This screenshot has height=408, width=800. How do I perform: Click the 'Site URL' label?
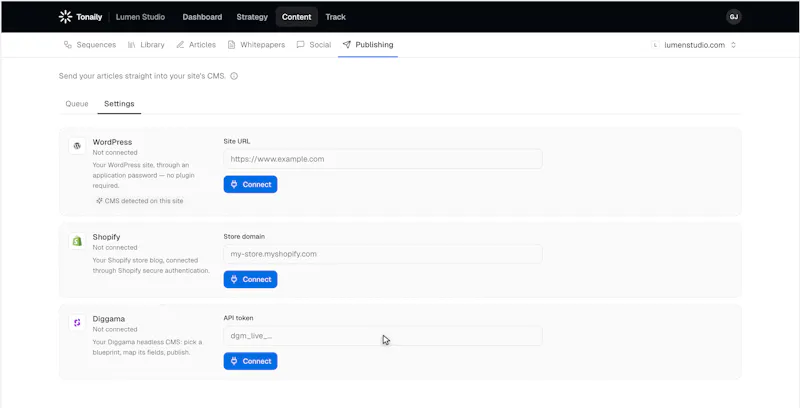(x=237, y=141)
